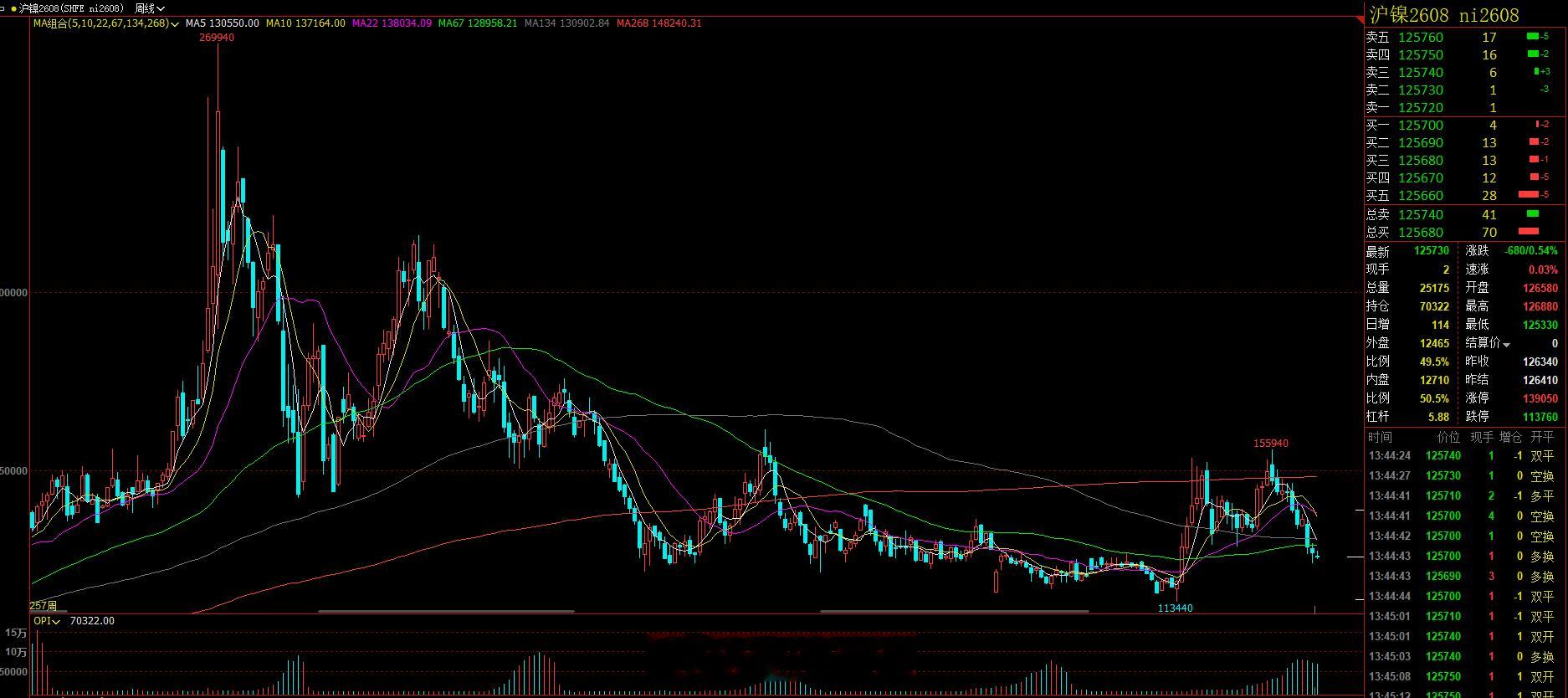Click the 杠杆 value 5.88
The height and width of the screenshot is (698, 1568).
coord(1438,417)
